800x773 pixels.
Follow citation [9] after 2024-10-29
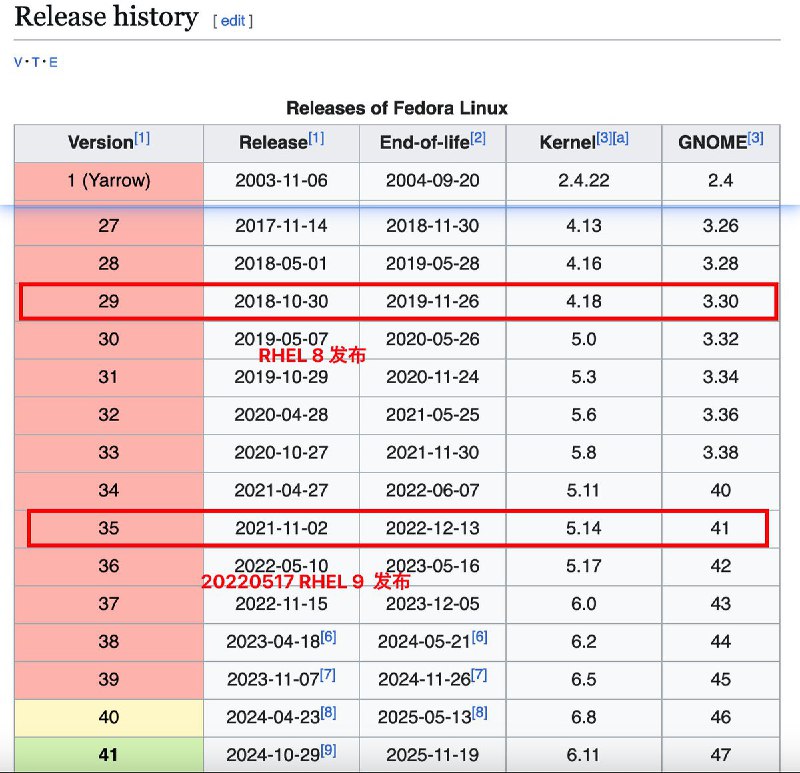click(328, 752)
